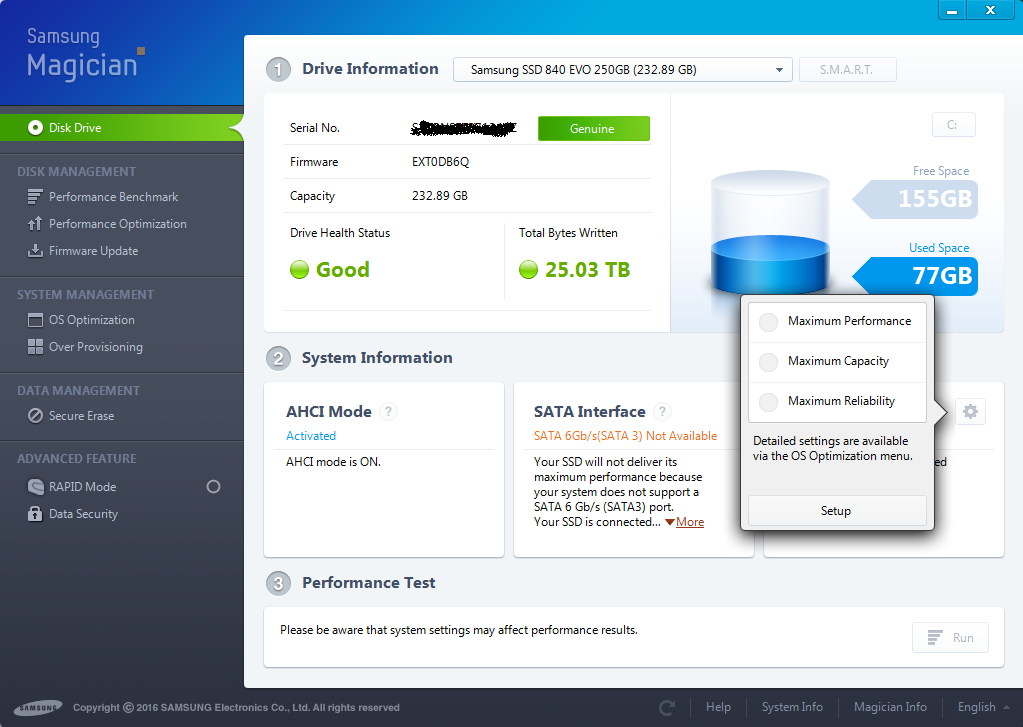Image resolution: width=1023 pixels, height=727 pixels.
Task: Go to Firmware Update page
Action: click(93, 251)
